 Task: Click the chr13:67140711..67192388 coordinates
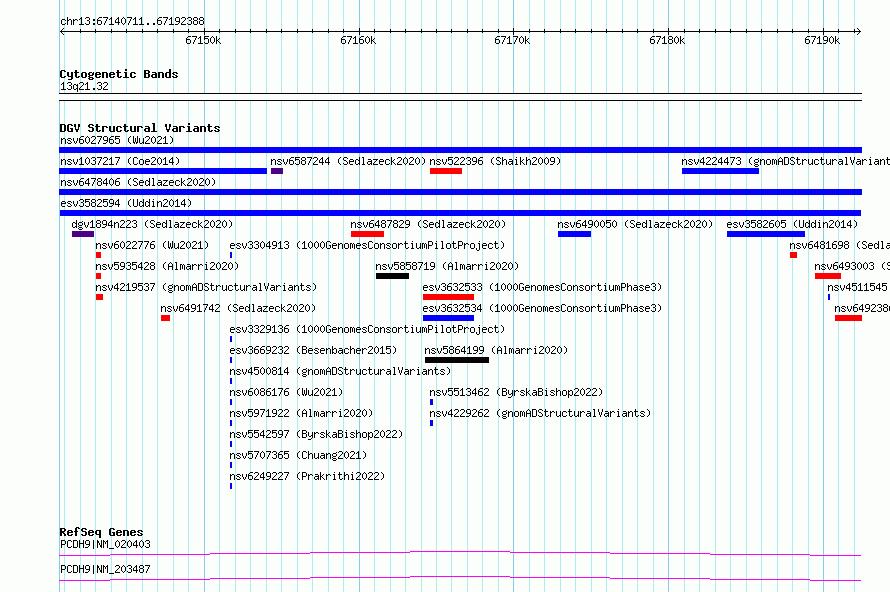click(132, 22)
